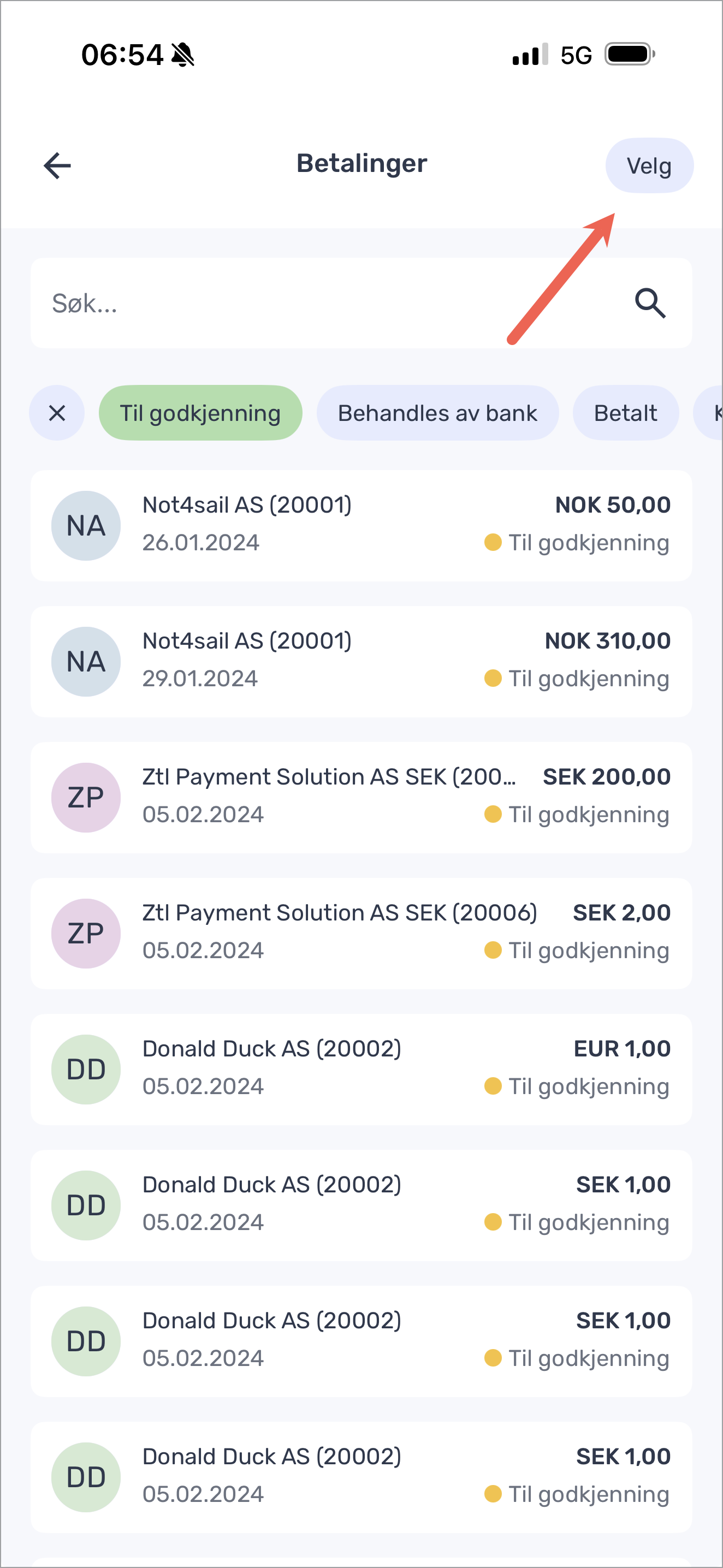This screenshot has width=723, height=1568.
Task: Open the Ztl Payment Solution SEK 2,00 payment
Action: point(361,934)
